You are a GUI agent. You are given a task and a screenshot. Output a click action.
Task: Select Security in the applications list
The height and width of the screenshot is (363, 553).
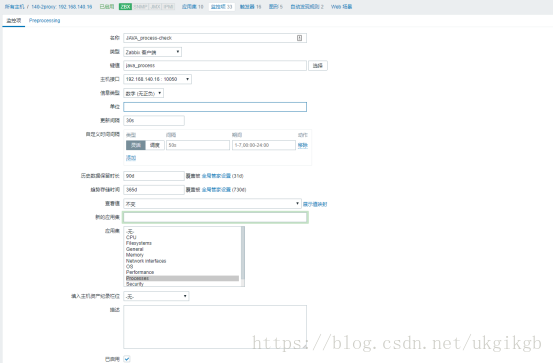pyautogui.click(x=182, y=284)
